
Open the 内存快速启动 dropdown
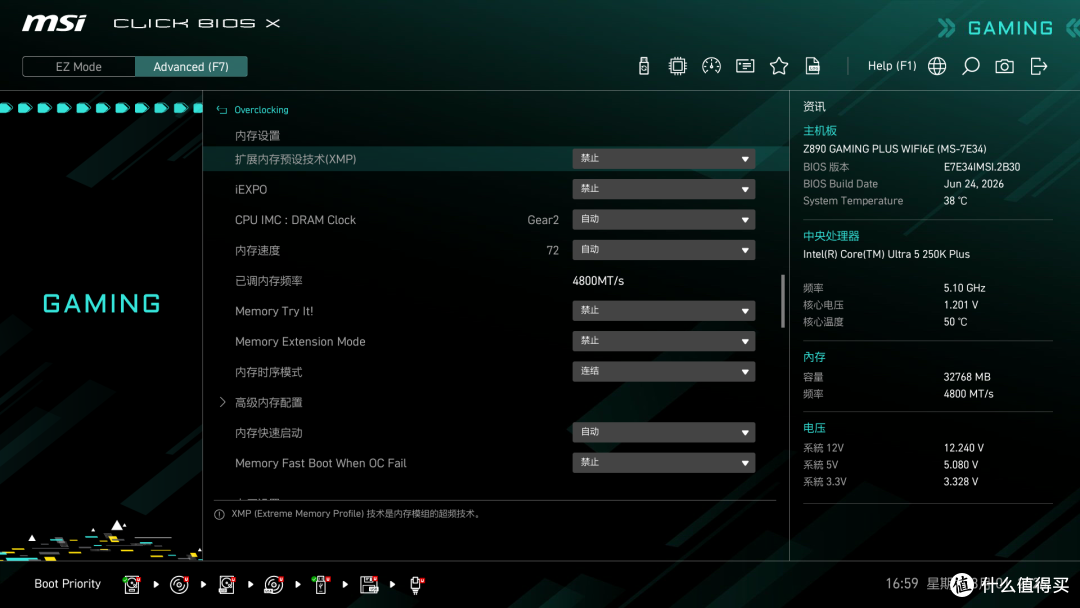(x=663, y=432)
